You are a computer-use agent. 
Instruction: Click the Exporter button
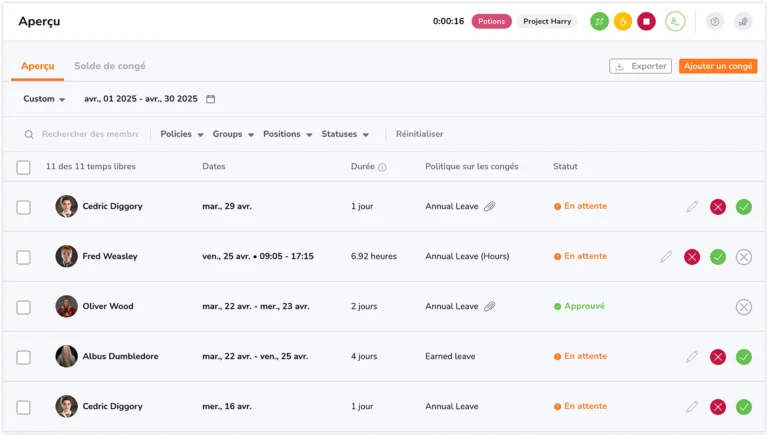(x=640, y=66)
